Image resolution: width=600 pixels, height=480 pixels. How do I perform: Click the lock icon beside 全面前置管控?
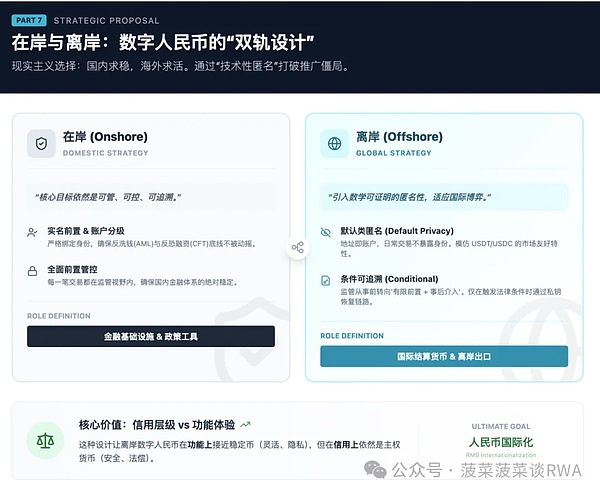(33, 271)
